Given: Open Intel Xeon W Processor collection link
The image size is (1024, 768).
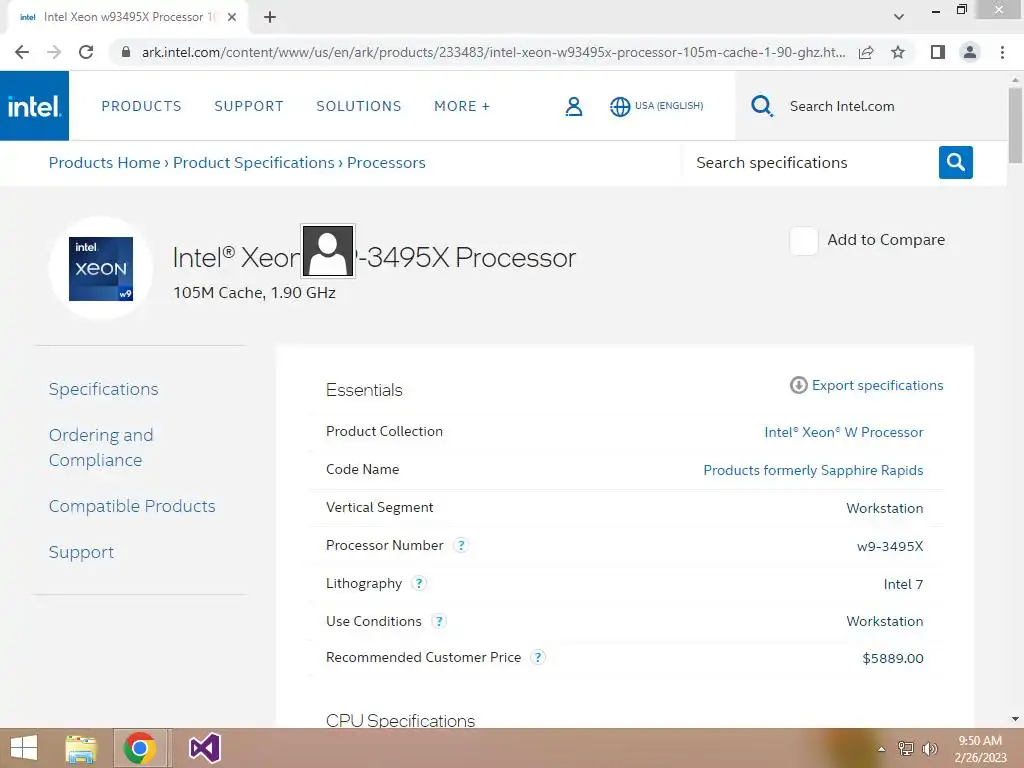Looking at the screenshot, I should 844,432.
